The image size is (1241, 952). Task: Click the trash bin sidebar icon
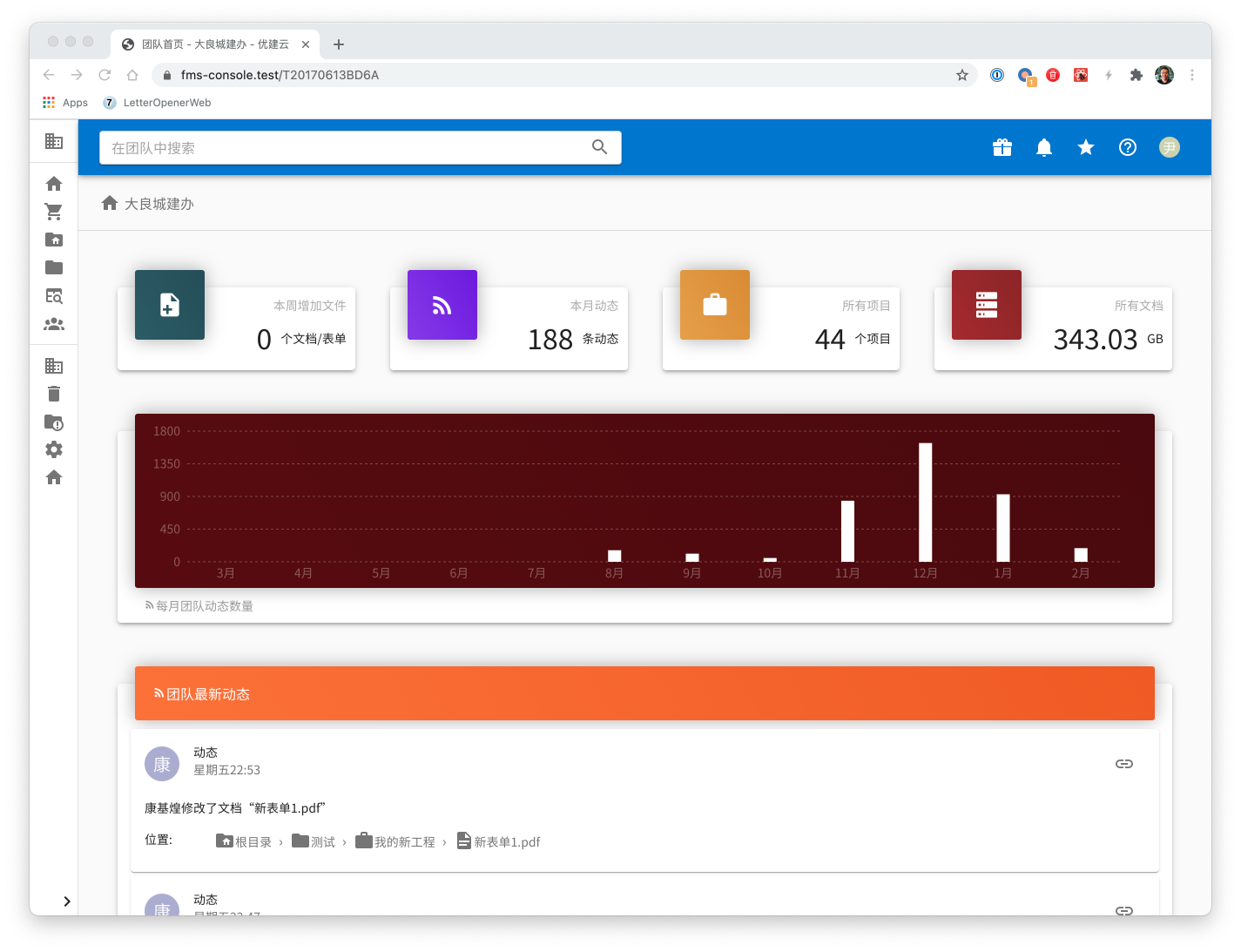click(54, 394)
